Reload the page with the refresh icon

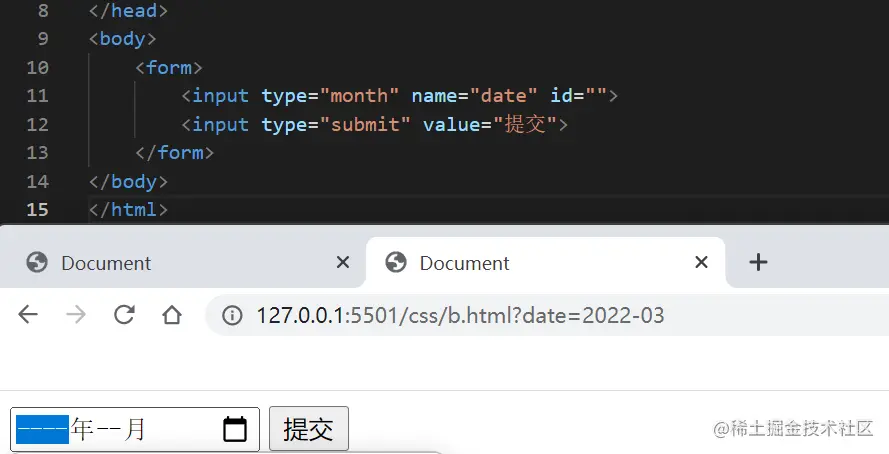[124, 314]
